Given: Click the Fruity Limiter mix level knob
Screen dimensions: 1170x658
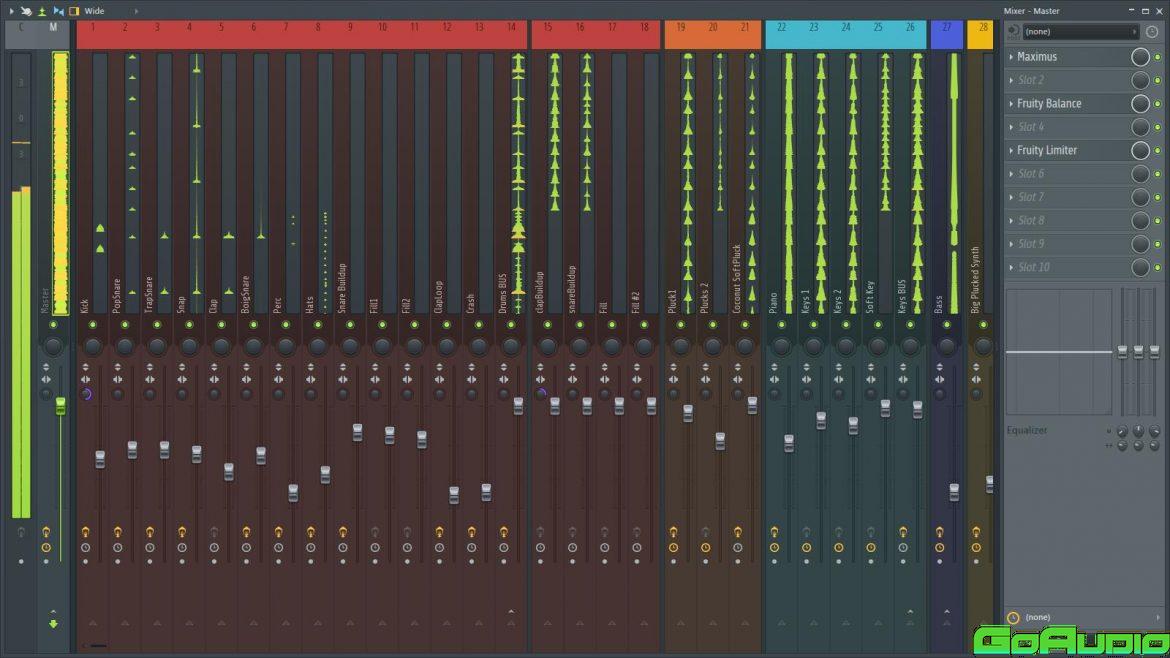Looking at the screenshot, I should pyautogui.click(x=1140, y=151).
